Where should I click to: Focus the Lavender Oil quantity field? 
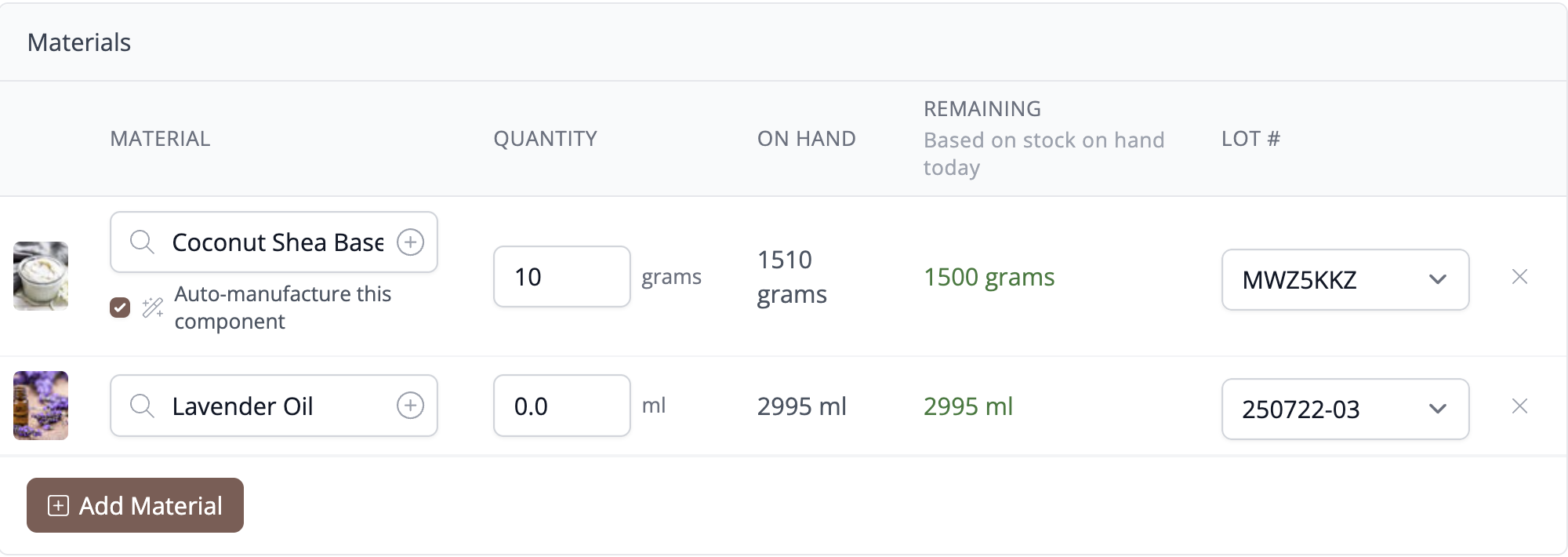[x=561, y=406]
